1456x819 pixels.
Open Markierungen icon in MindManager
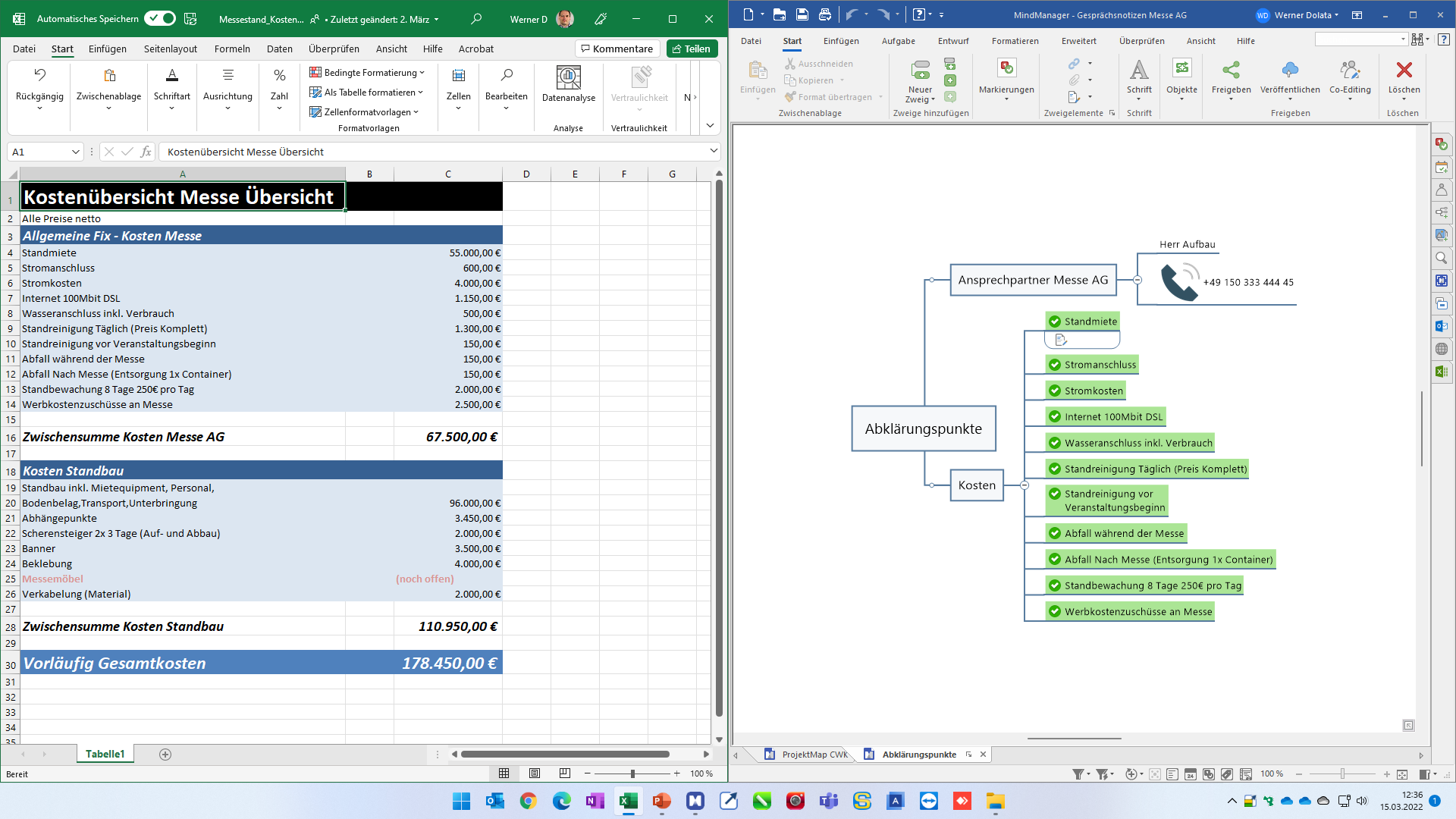tap(1006, 69)
